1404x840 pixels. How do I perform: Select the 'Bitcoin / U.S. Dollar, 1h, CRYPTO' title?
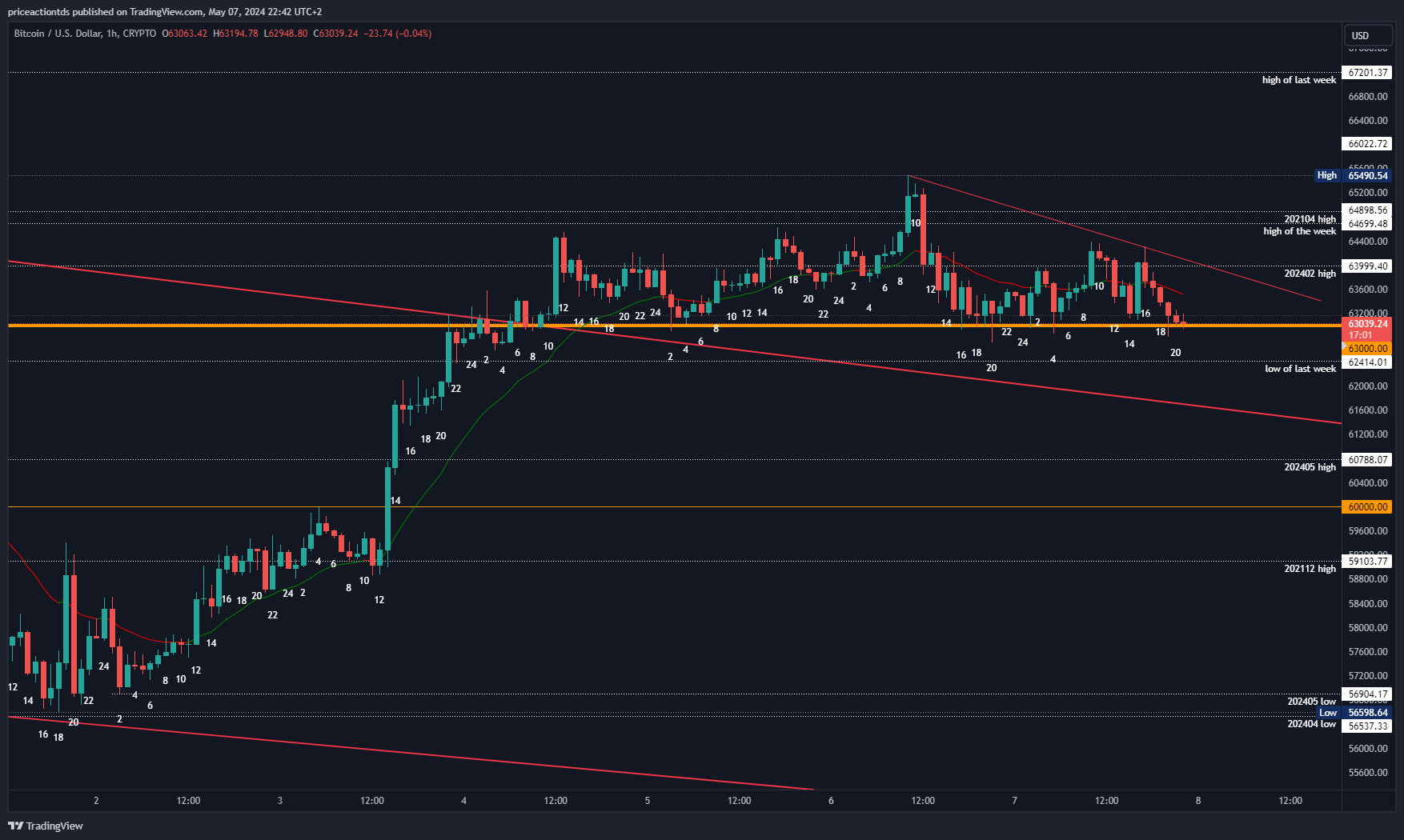point(85,34)
